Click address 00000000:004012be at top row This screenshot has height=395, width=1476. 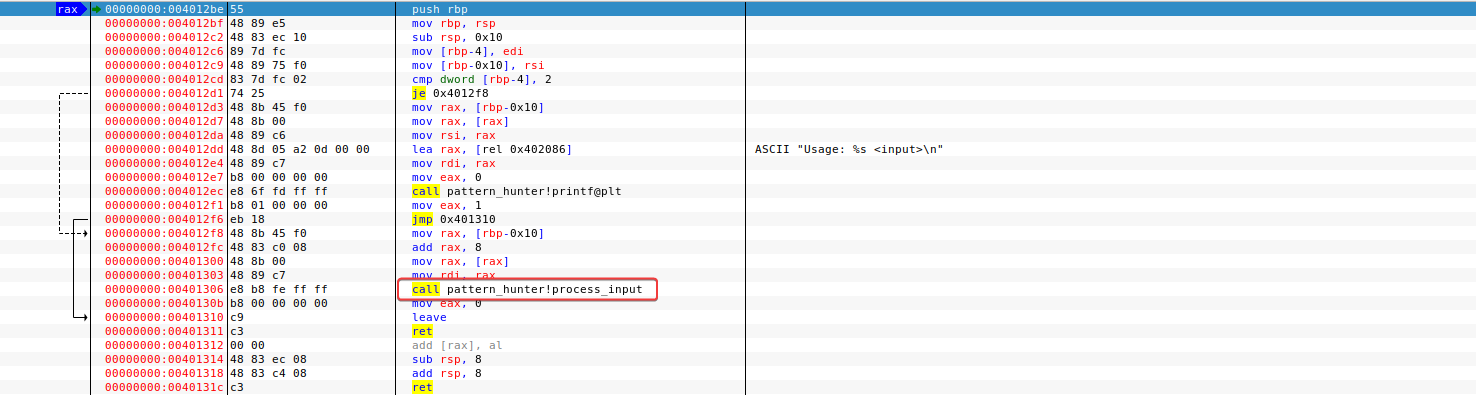coord(165,9)
